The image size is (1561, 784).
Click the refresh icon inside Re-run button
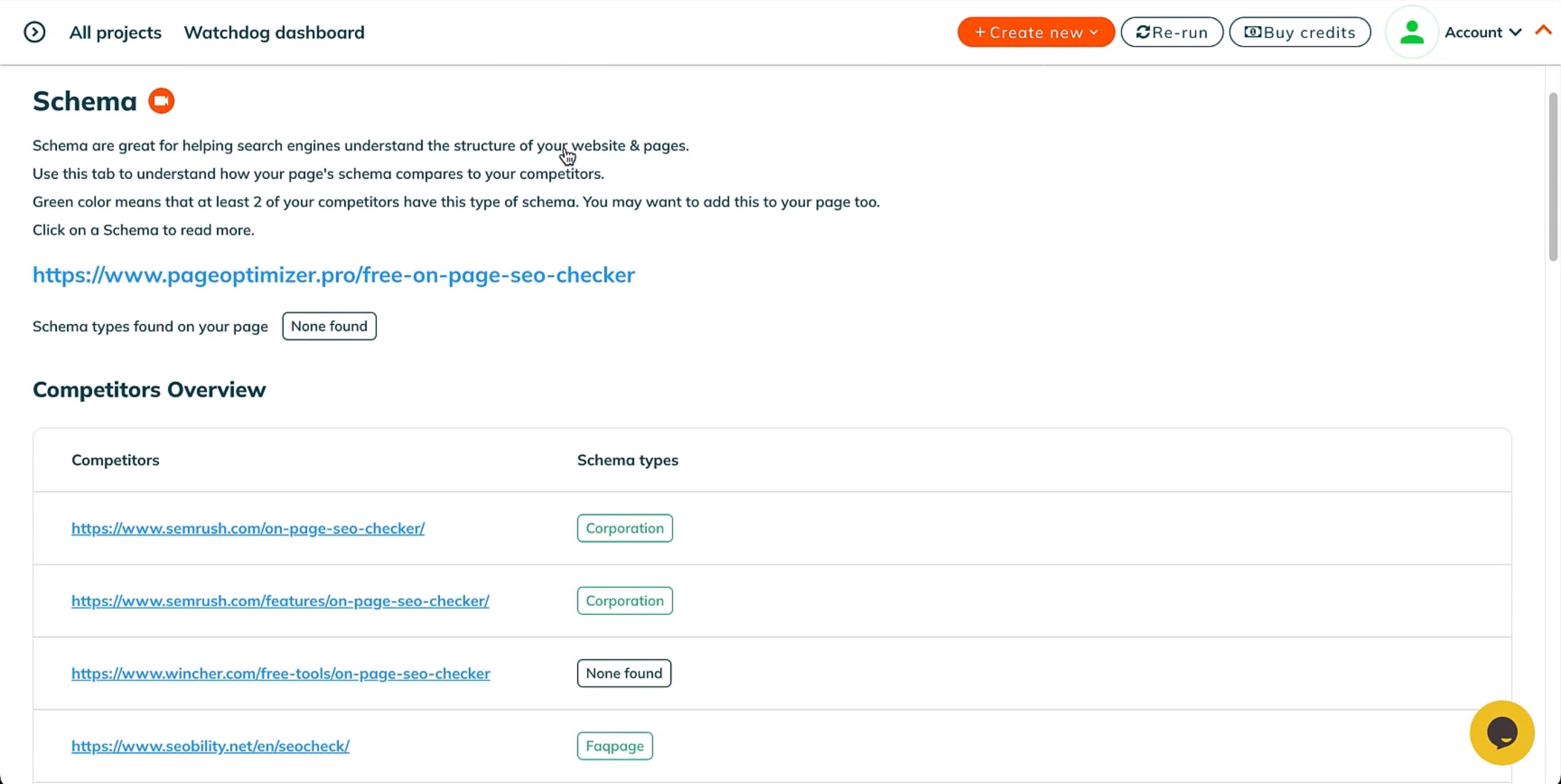tap(1144, 32)
